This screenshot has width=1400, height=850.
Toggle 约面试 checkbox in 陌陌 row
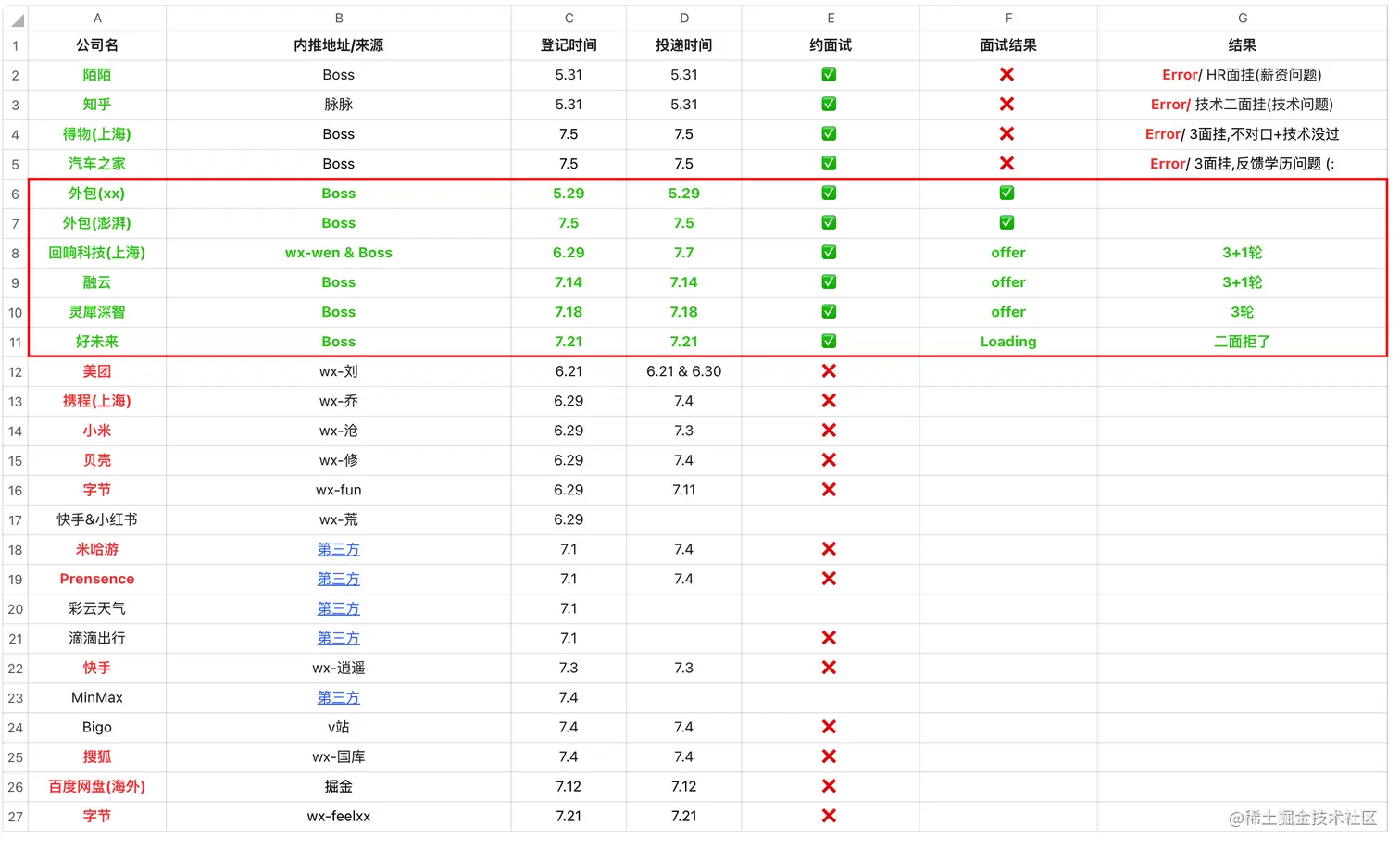[830, 75]
